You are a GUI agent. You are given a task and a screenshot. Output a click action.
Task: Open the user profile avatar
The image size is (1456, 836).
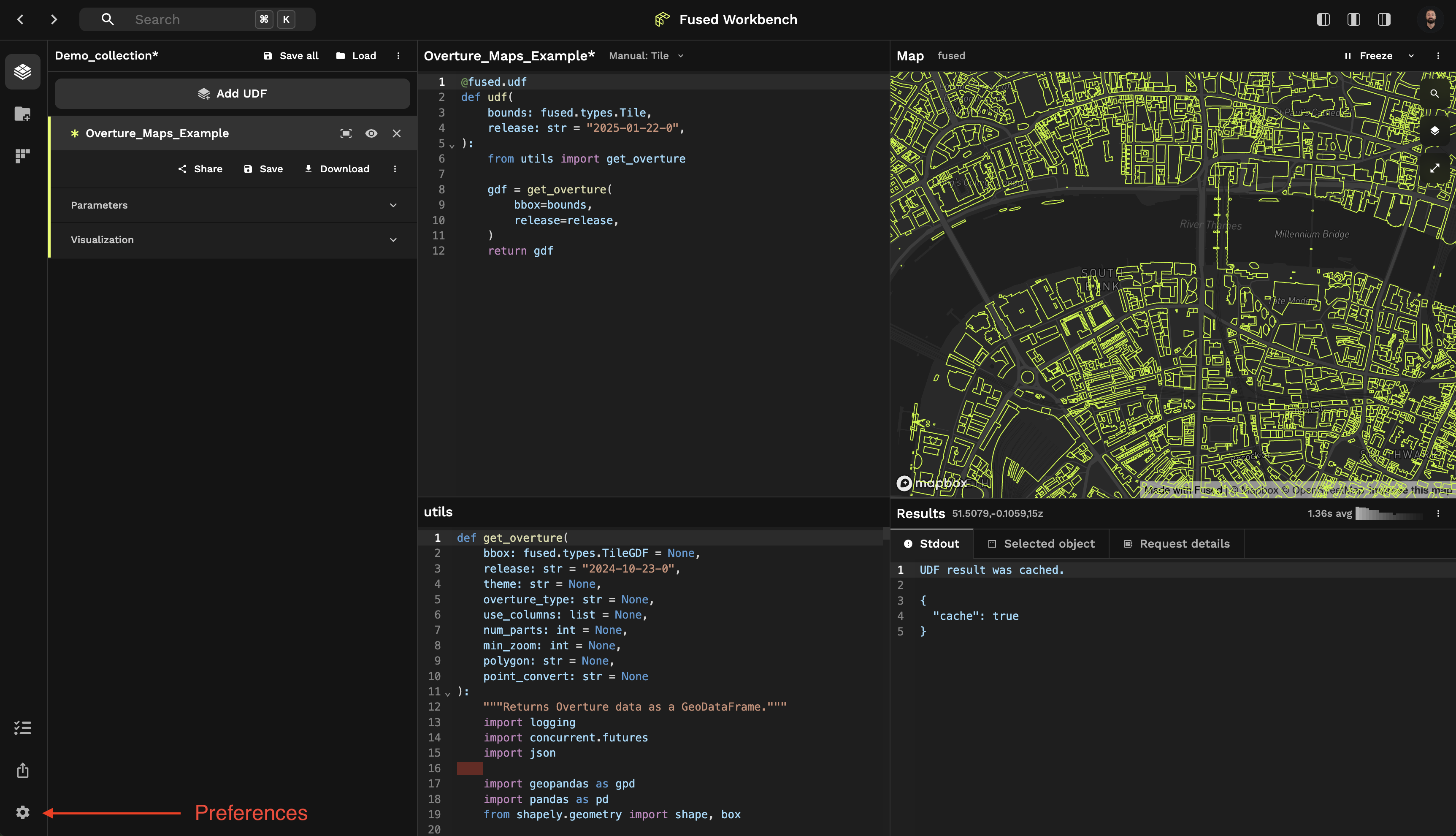pos(1430,19)
